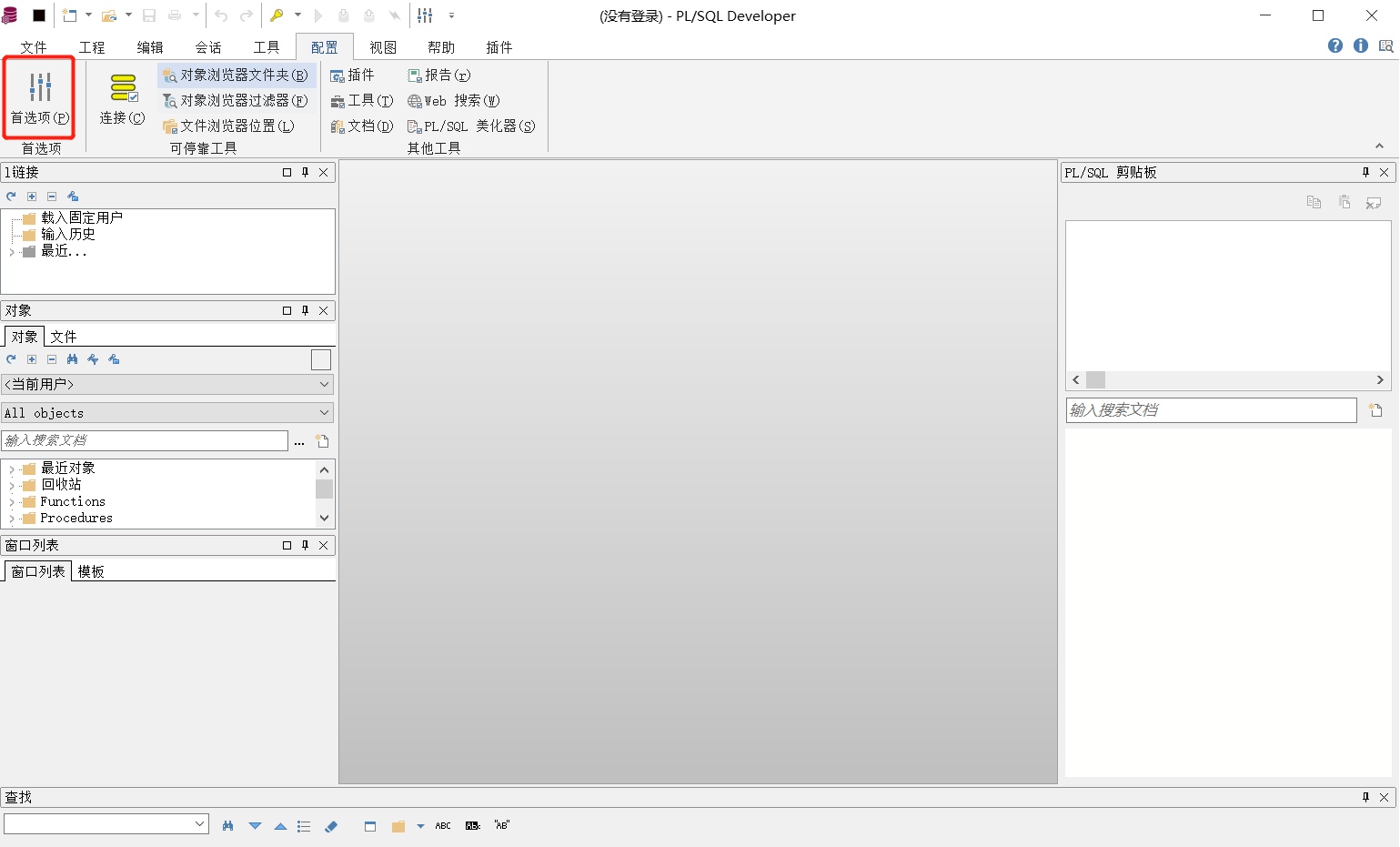Toggle the ABC case option in 查找 bar
The height and width of the screenshot is (847, 1400).
point(443,826)
